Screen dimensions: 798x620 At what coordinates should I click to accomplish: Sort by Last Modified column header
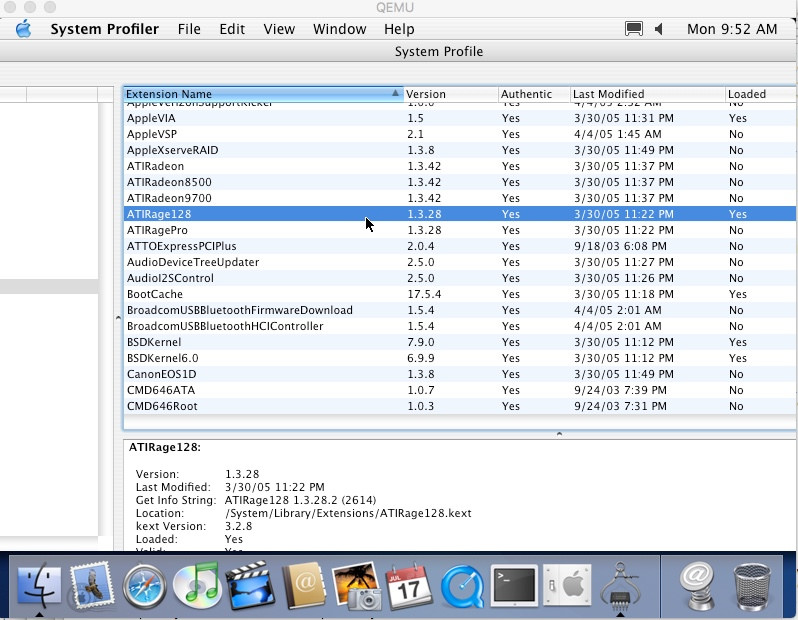pyautogui.click(x=647, y=94)
